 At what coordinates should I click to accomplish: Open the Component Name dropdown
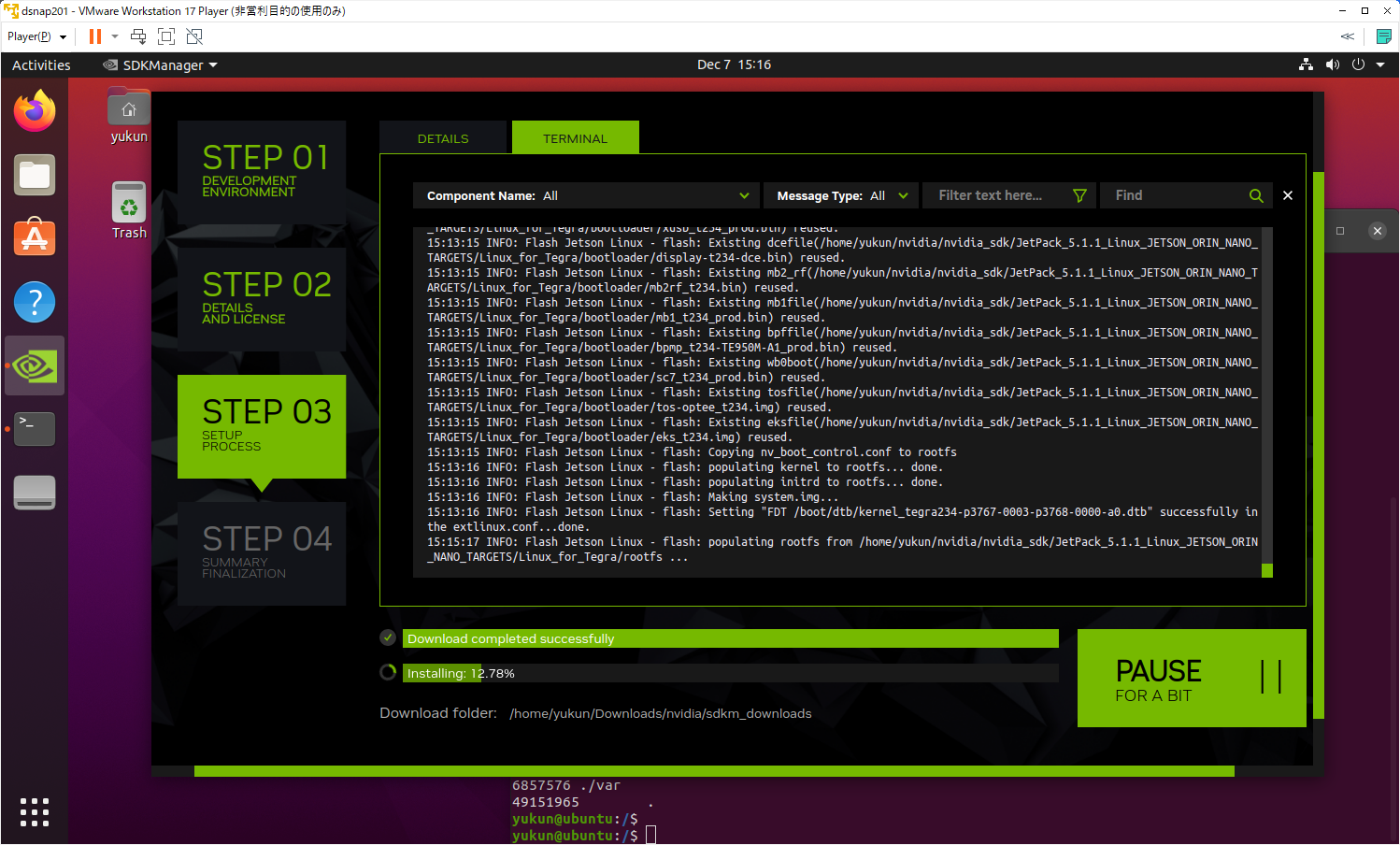coord(585,195)
